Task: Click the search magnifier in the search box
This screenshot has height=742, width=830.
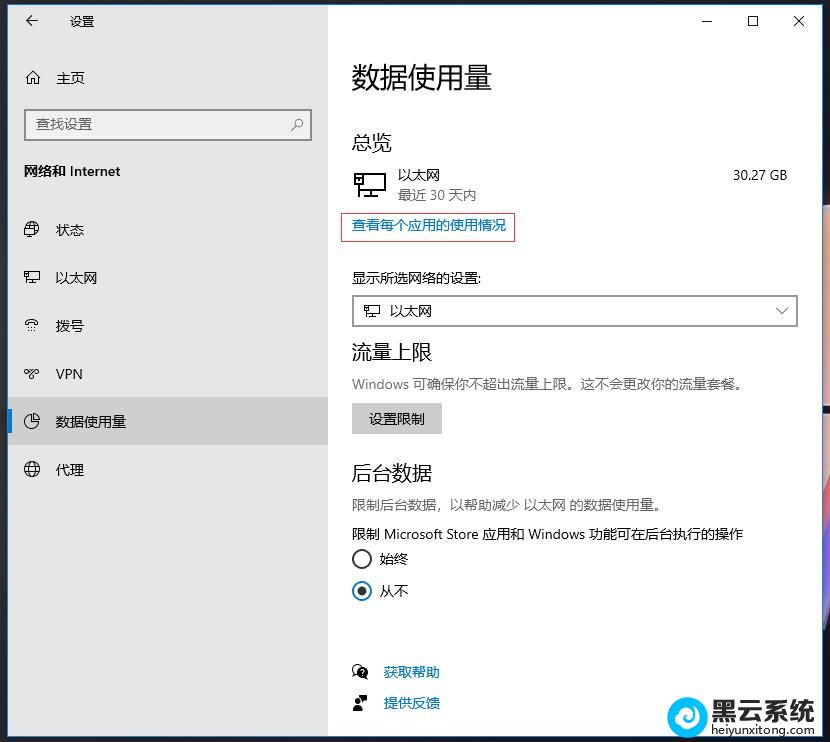Action: (297, 124)
